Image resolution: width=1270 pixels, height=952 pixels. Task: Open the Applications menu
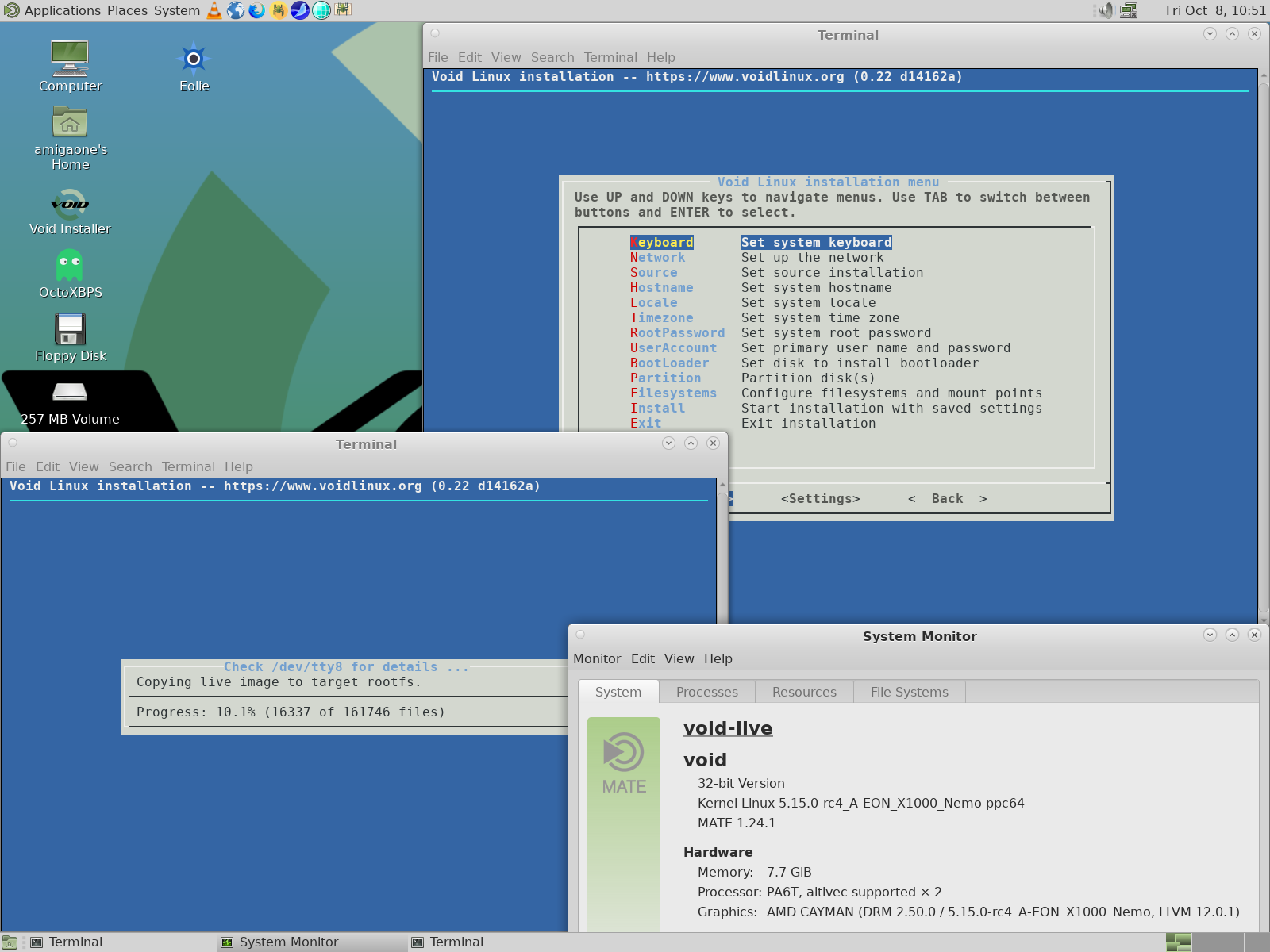63,10
